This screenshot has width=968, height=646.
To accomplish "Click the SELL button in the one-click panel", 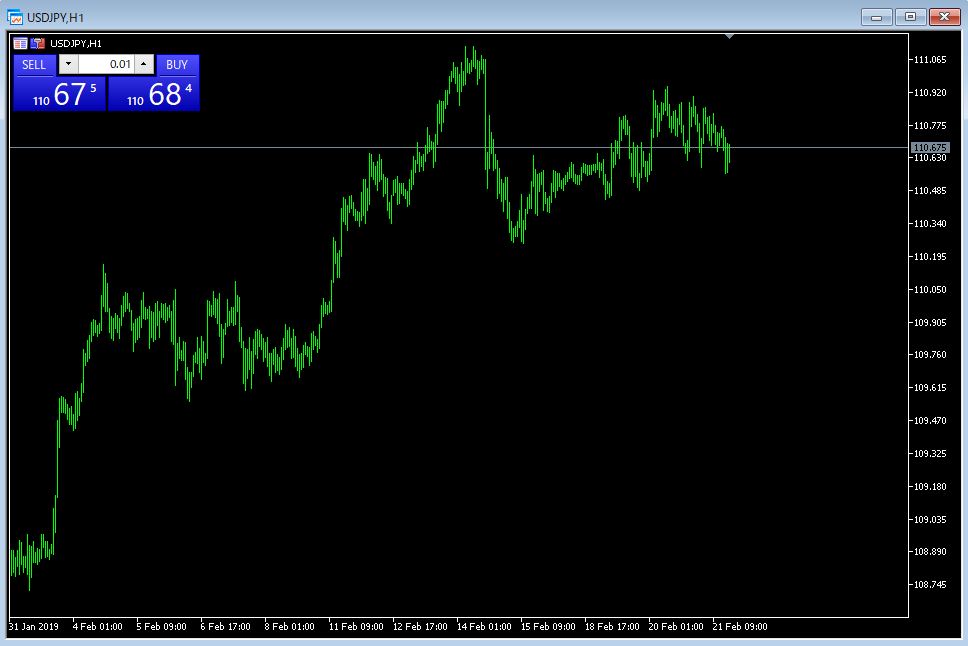I will click(35, 65).
